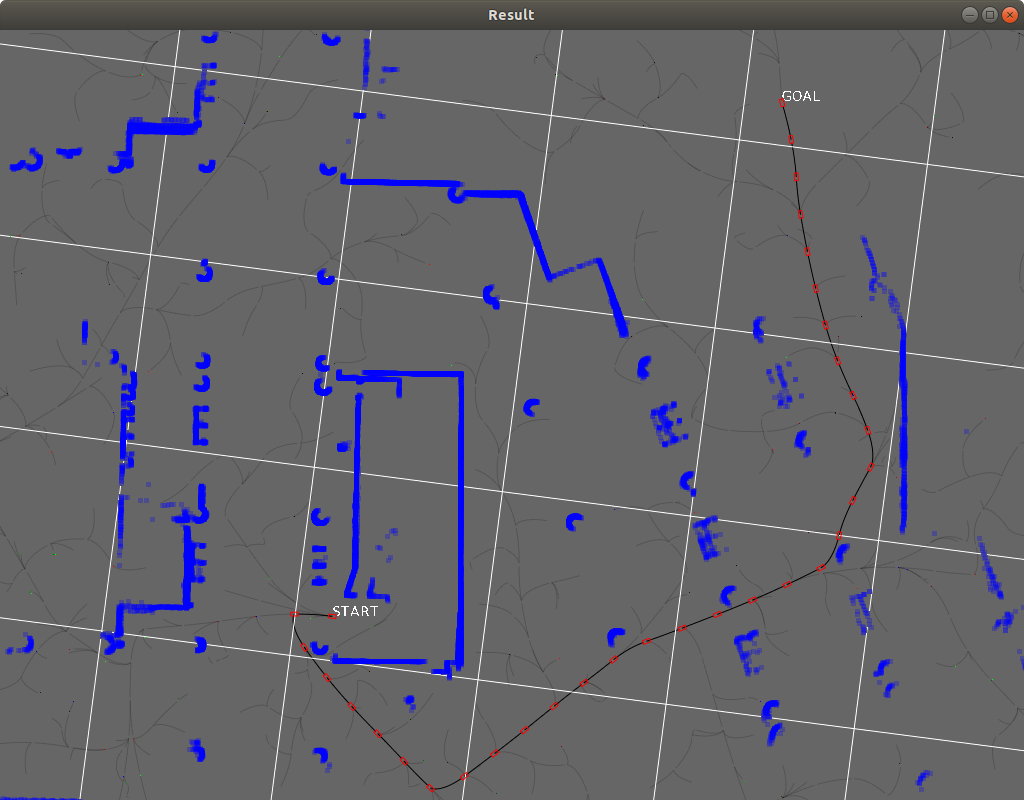The image size is (1024, 800).
Task: Click the C-shaped blue obstacle near map center
Action: [x=530, y=407]
